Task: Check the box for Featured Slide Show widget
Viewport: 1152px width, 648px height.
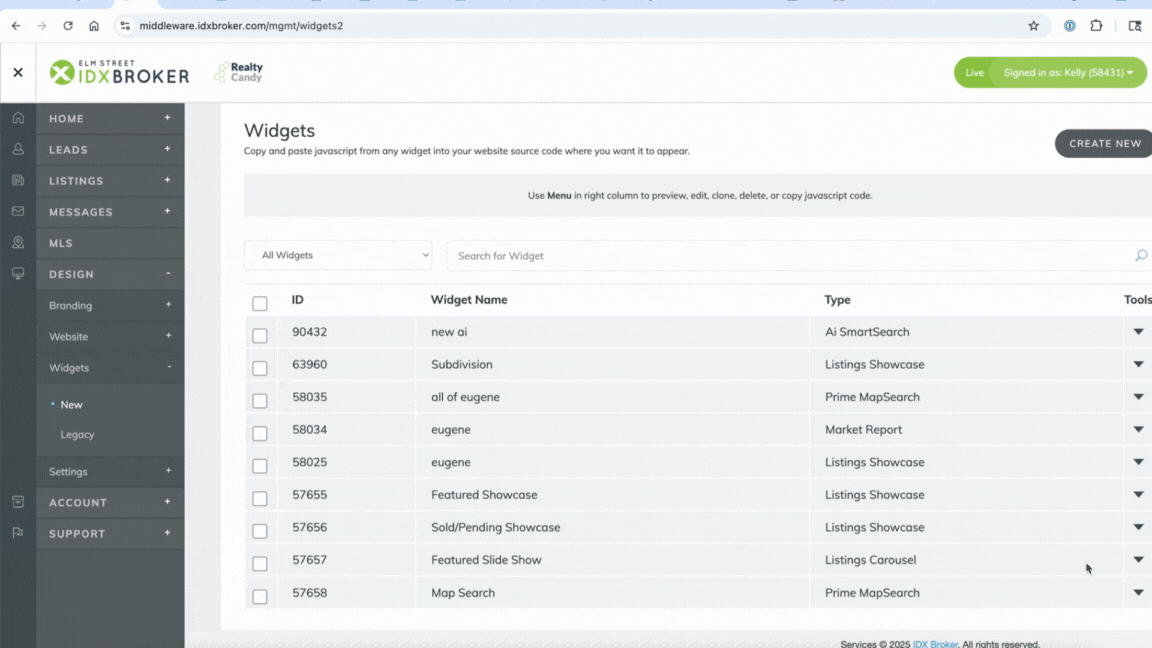Action: point(260,564)
